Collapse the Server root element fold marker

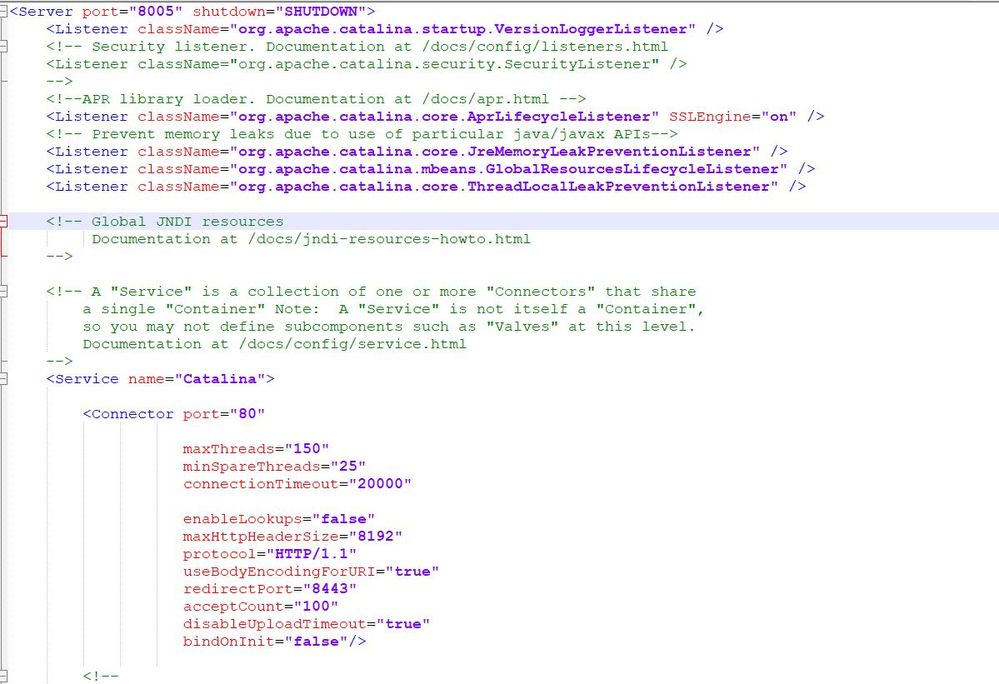7,11
